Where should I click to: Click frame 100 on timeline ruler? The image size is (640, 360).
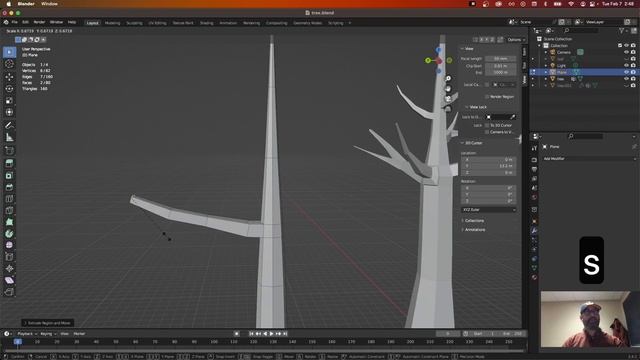[x=214, y=342]
